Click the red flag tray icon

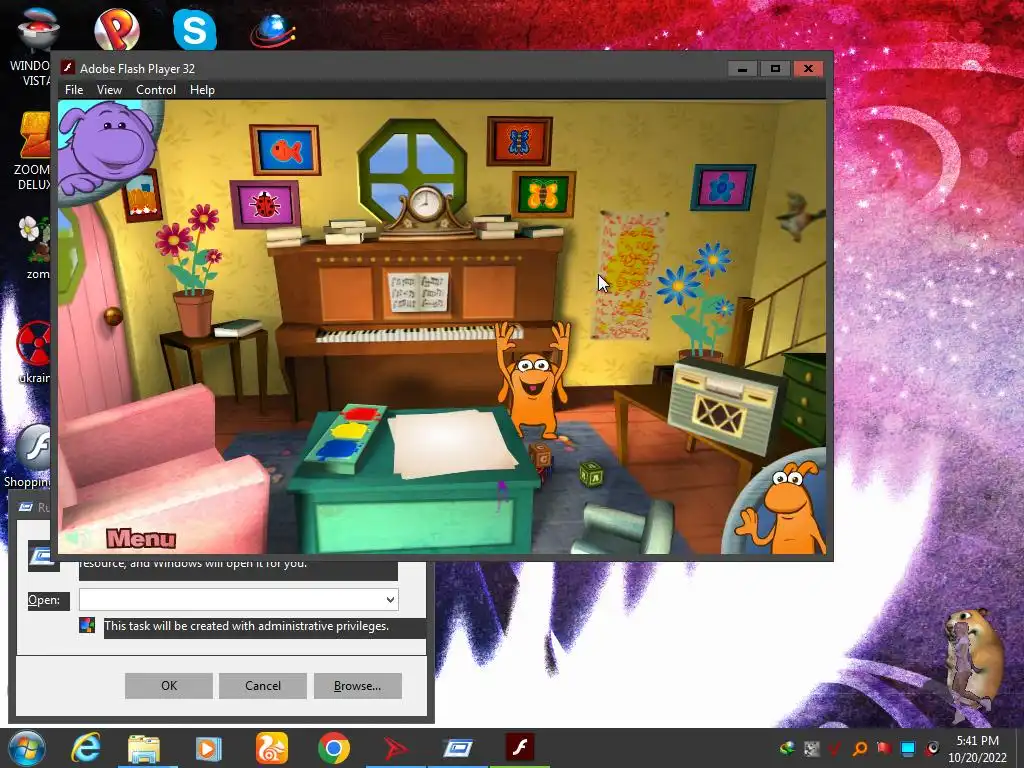(x=884, y=748)
